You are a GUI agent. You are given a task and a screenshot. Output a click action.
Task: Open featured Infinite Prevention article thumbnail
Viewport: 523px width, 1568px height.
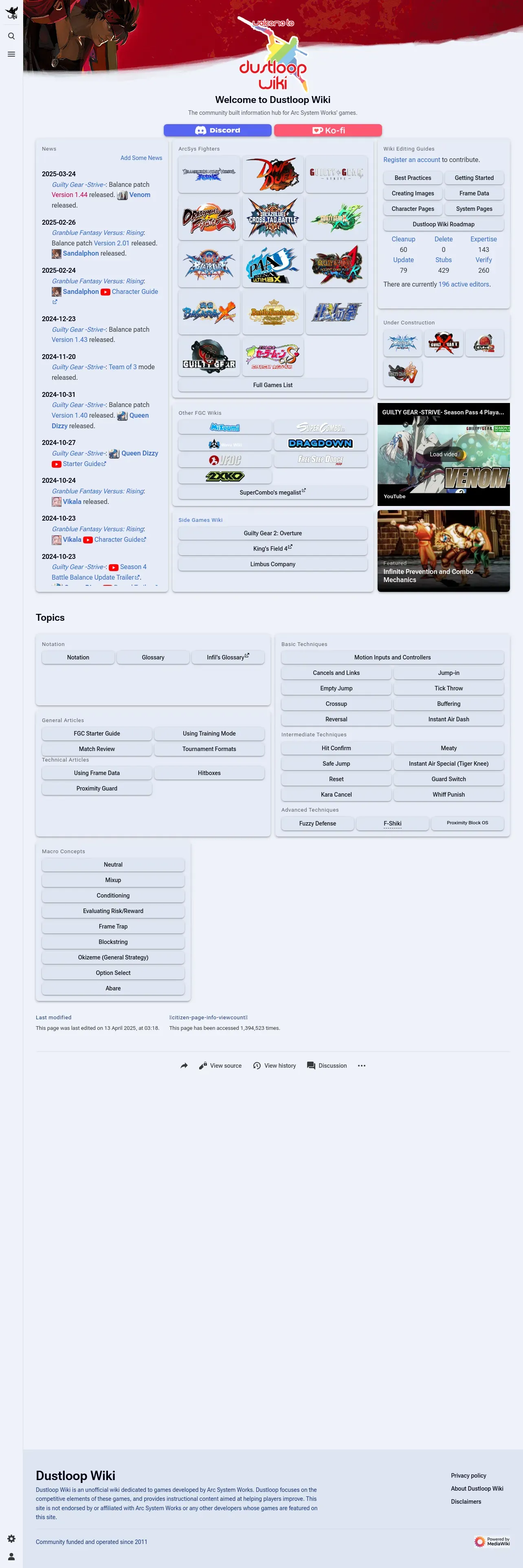(443, 551)
